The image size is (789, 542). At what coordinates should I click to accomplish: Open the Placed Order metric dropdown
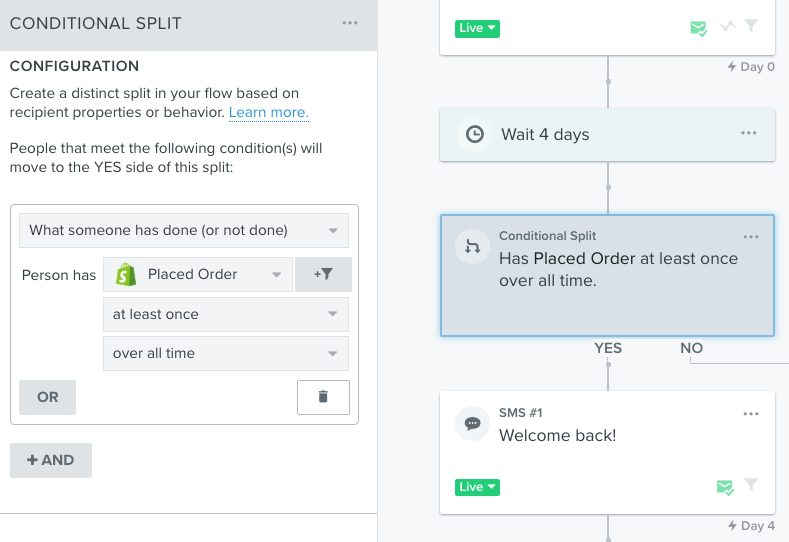198,274
